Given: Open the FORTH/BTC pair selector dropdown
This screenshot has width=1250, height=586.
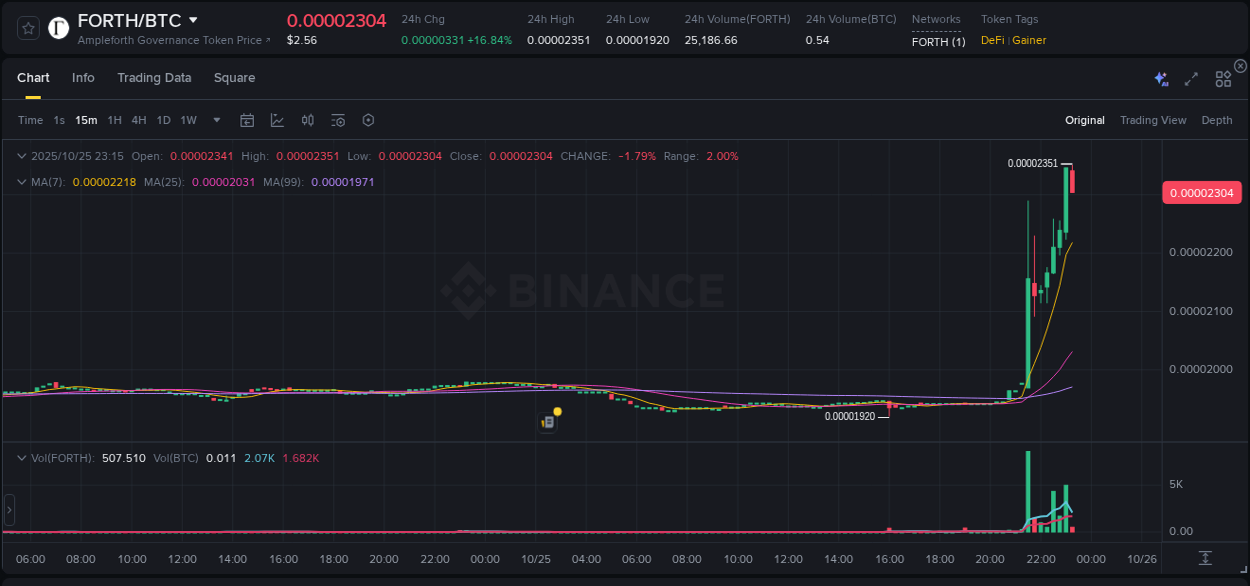Looking at the screenshot, I should pyautogui.click(x=194, y=19).
